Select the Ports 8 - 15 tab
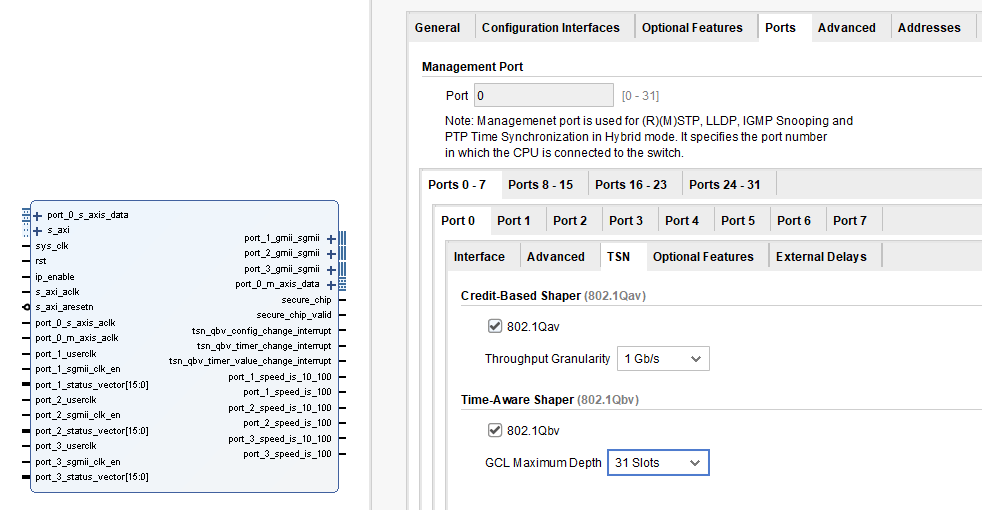The width and height of the screenshot is (982, 510). click(540, 184)
